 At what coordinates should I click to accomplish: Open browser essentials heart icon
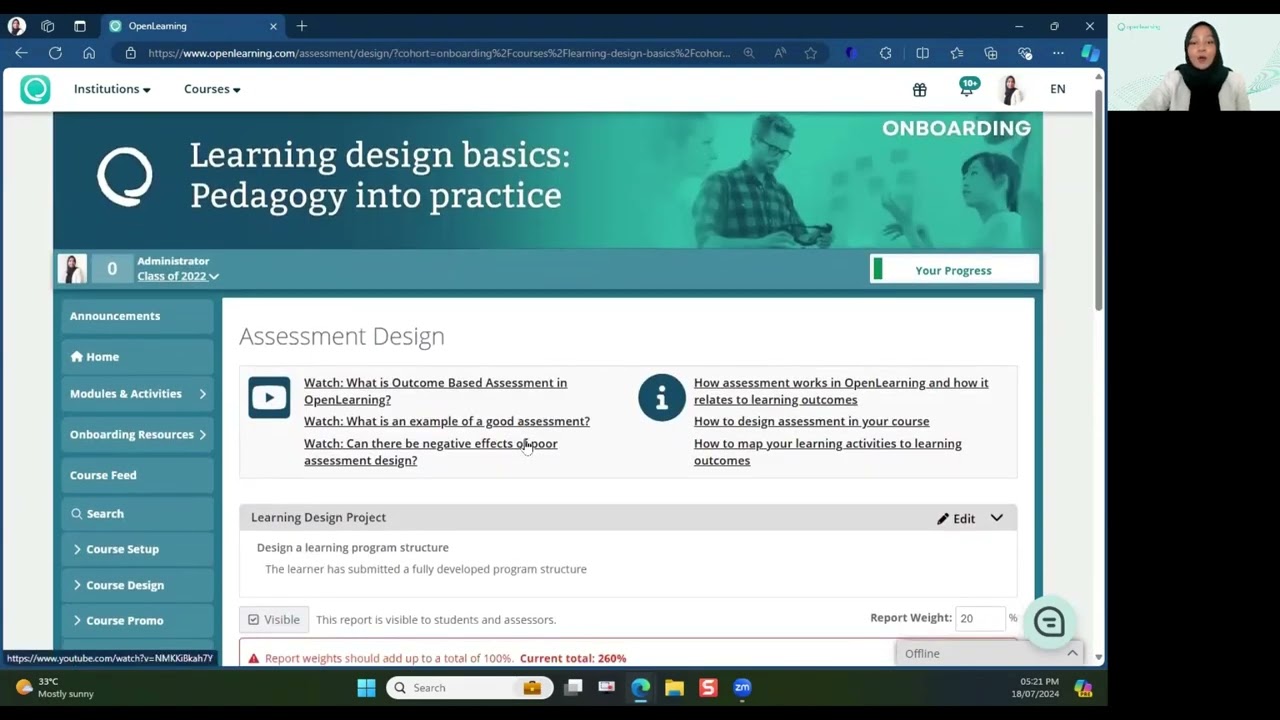1025,53
